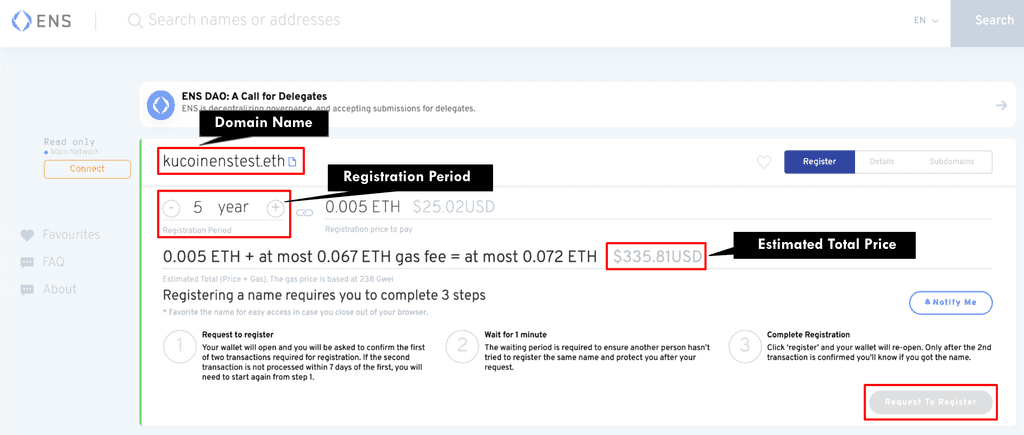
Task: Open the ENS DAO banner arrow
Action: [1001, 105]
